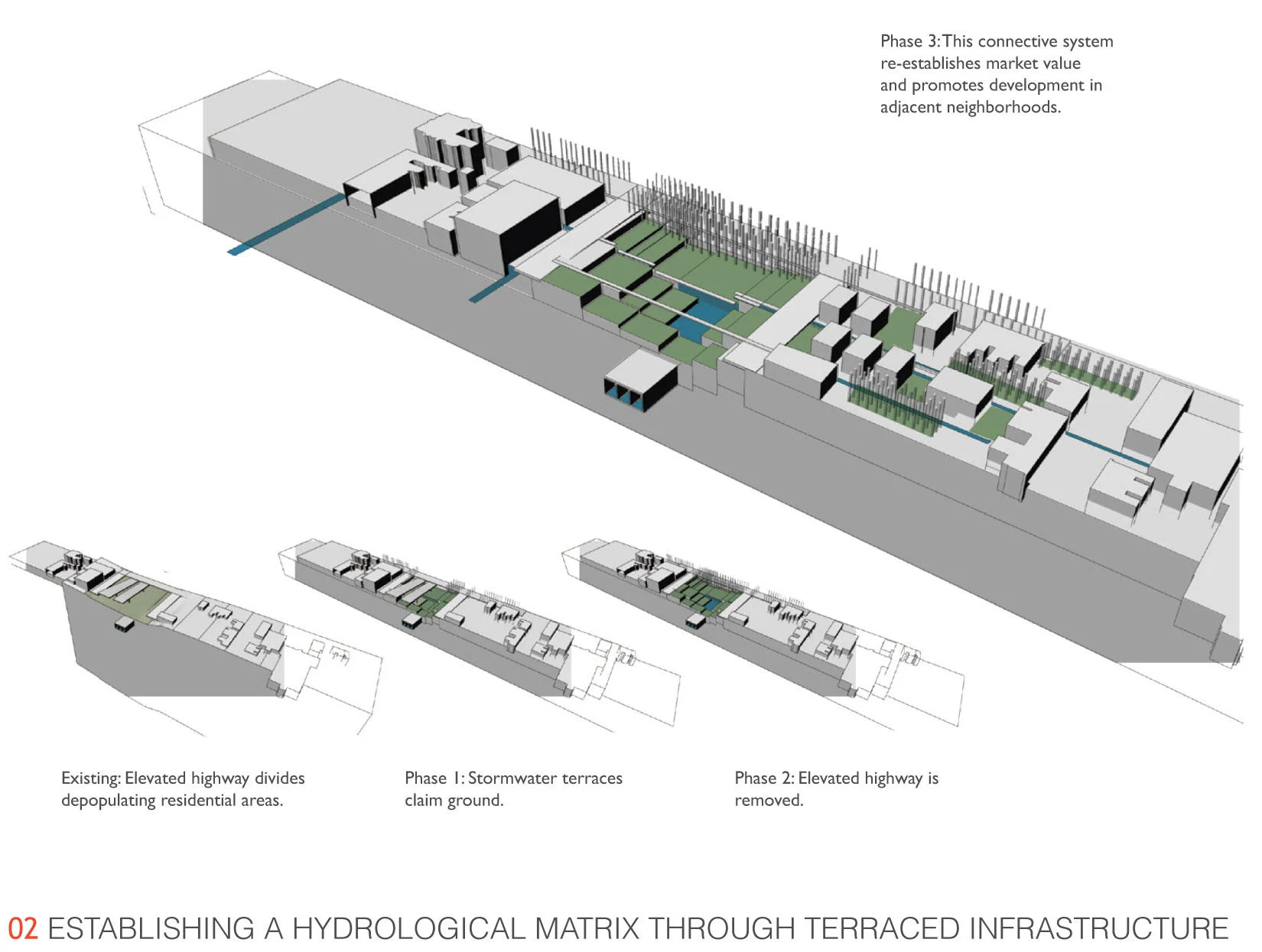Click the blue retention pool in large model
1262x952 pixels.
coord(704,315)
